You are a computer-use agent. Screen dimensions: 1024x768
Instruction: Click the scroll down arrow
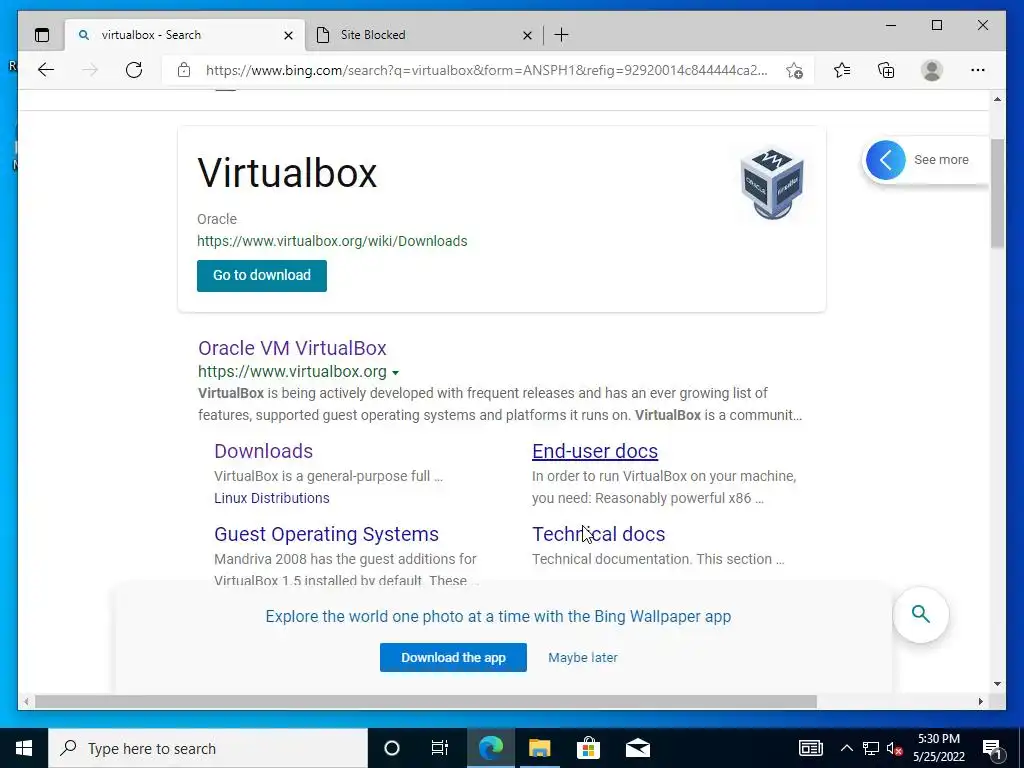[x=997, y=684]
